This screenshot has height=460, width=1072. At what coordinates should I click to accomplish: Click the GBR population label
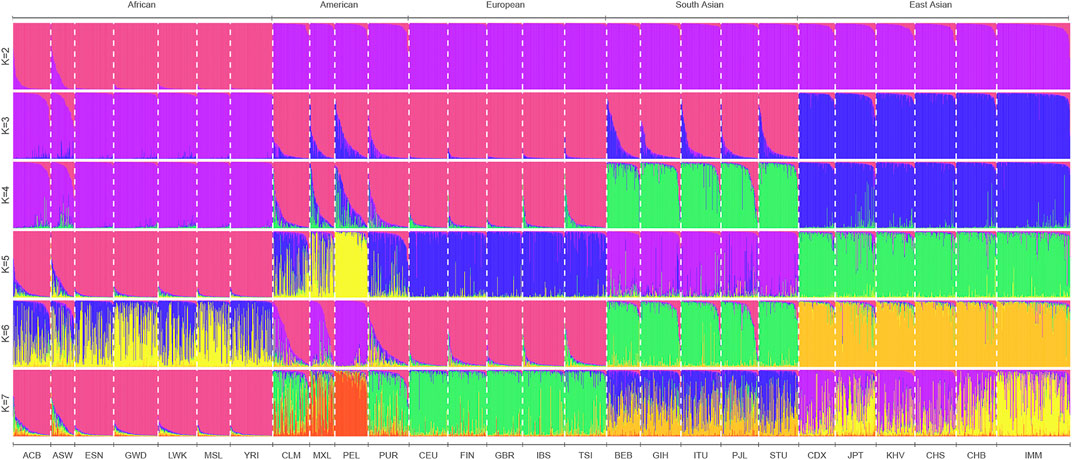pos(504,454)
